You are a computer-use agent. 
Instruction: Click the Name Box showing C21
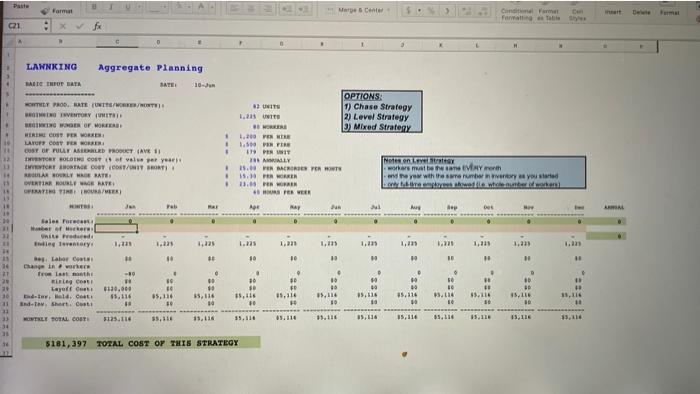pos(23,26)
